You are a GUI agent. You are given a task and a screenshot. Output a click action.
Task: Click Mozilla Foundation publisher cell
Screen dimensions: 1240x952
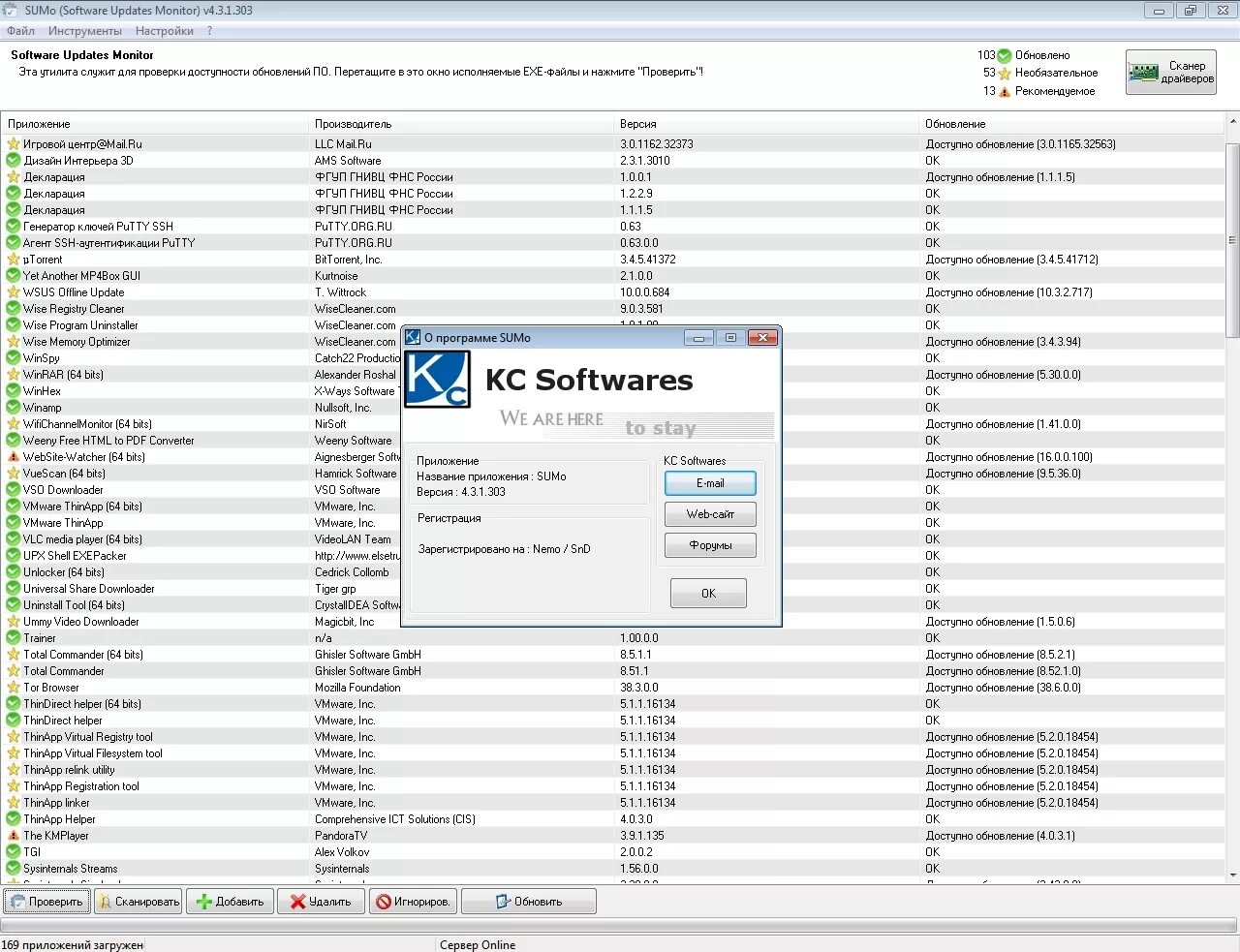click(357, 688)
